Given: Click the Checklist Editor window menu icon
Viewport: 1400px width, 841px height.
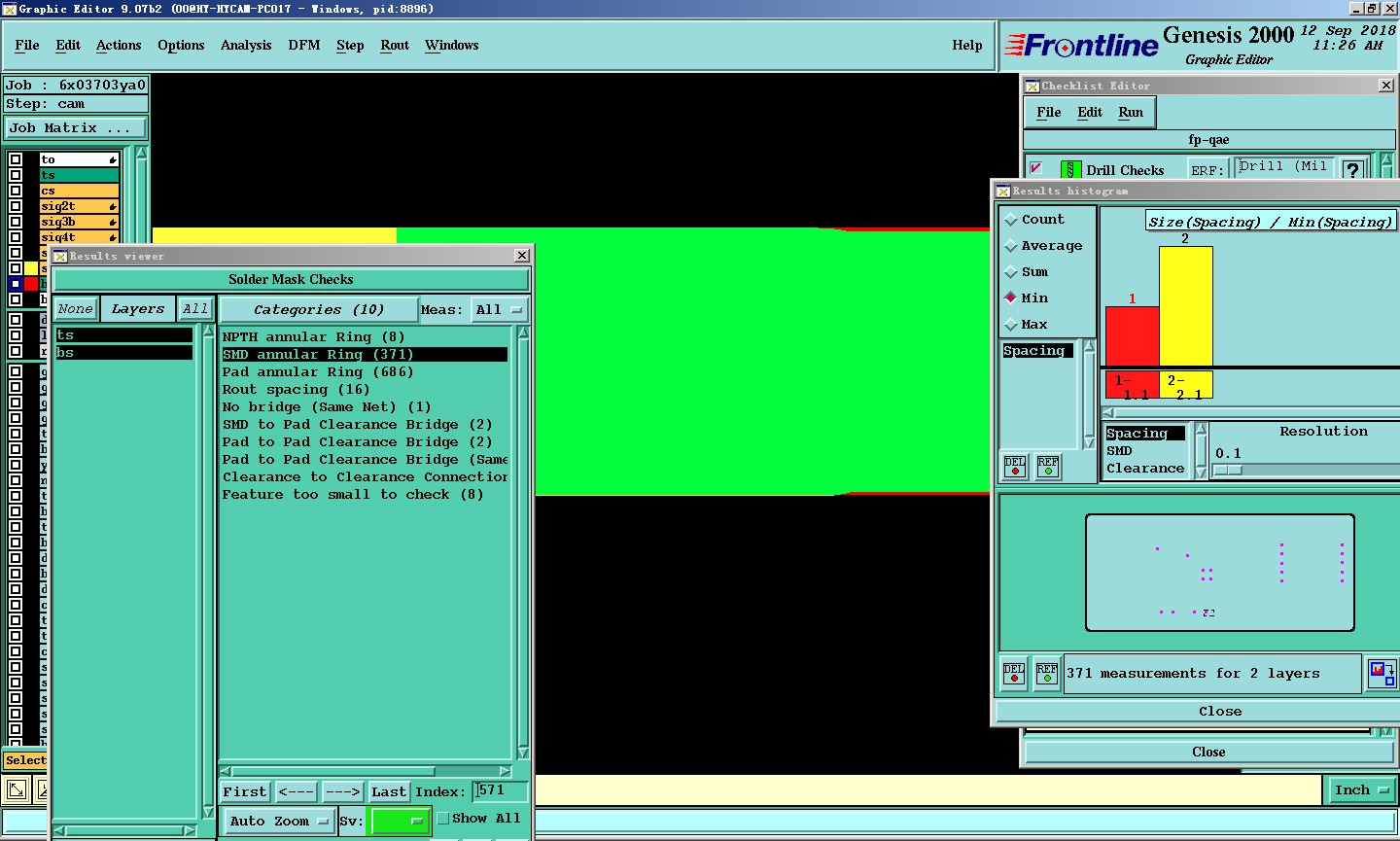Looking at the screenshot, I should 1032,86.
